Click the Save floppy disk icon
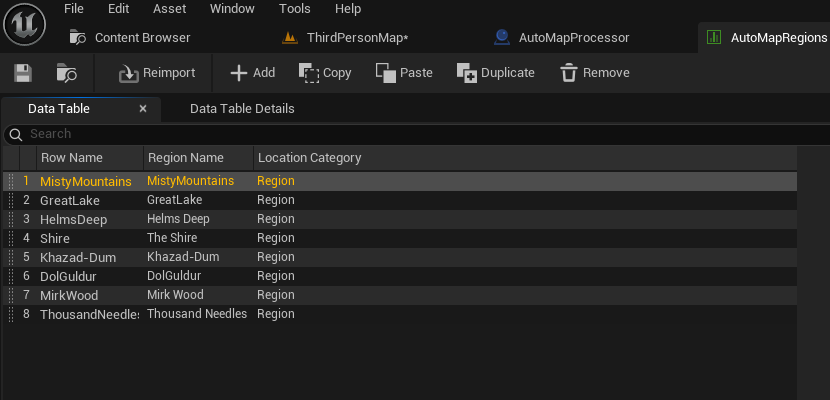The width and height of the screenshot is (830, 400). 23,73
